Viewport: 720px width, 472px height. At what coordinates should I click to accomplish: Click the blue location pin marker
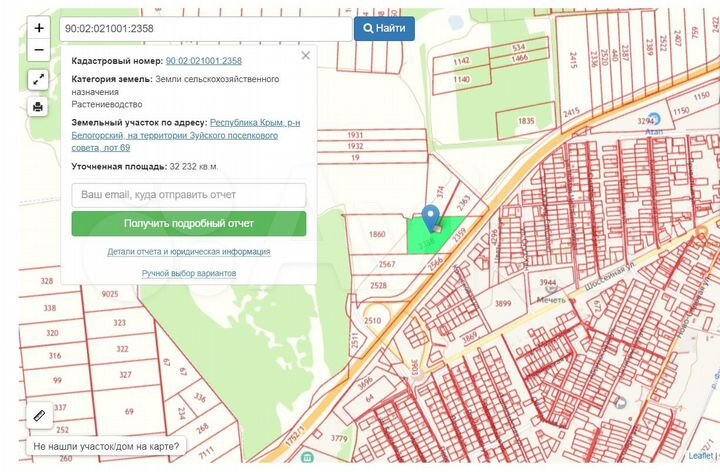pyautogui.click(x=431, y=219)
